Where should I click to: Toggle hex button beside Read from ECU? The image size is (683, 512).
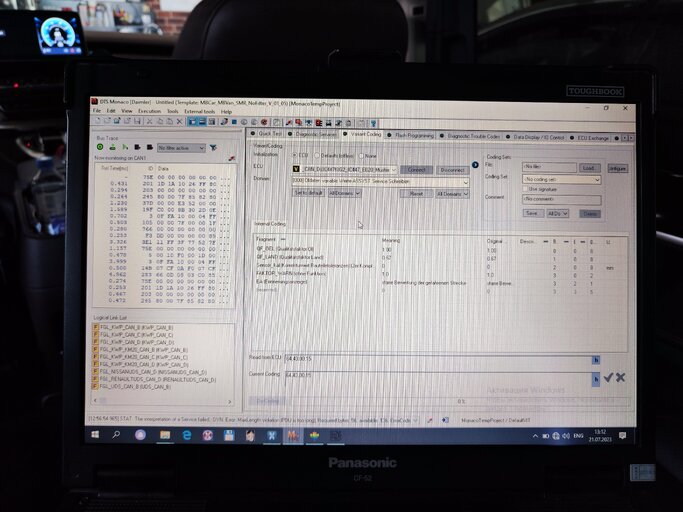(596, 360)
